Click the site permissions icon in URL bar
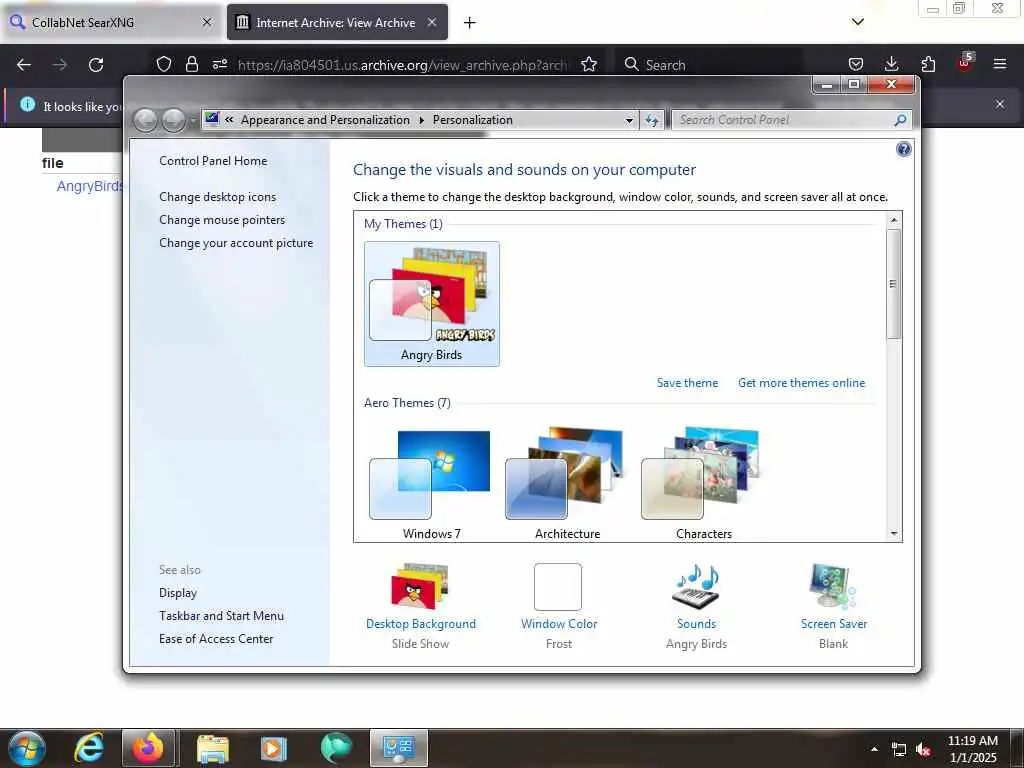The width and height of the screenshot is (1024, 768). click(x=220, y=64)
